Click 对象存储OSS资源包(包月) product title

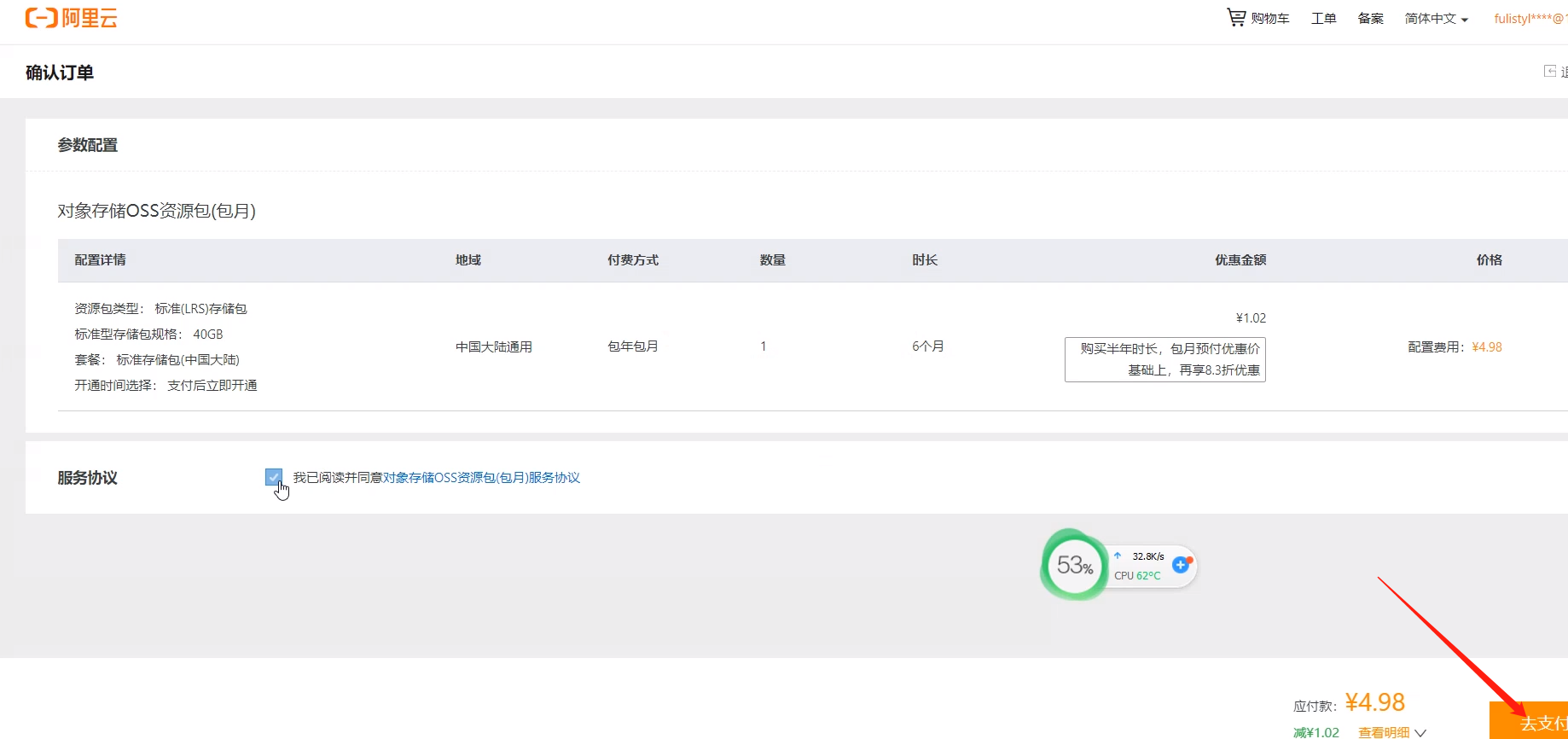157,211
